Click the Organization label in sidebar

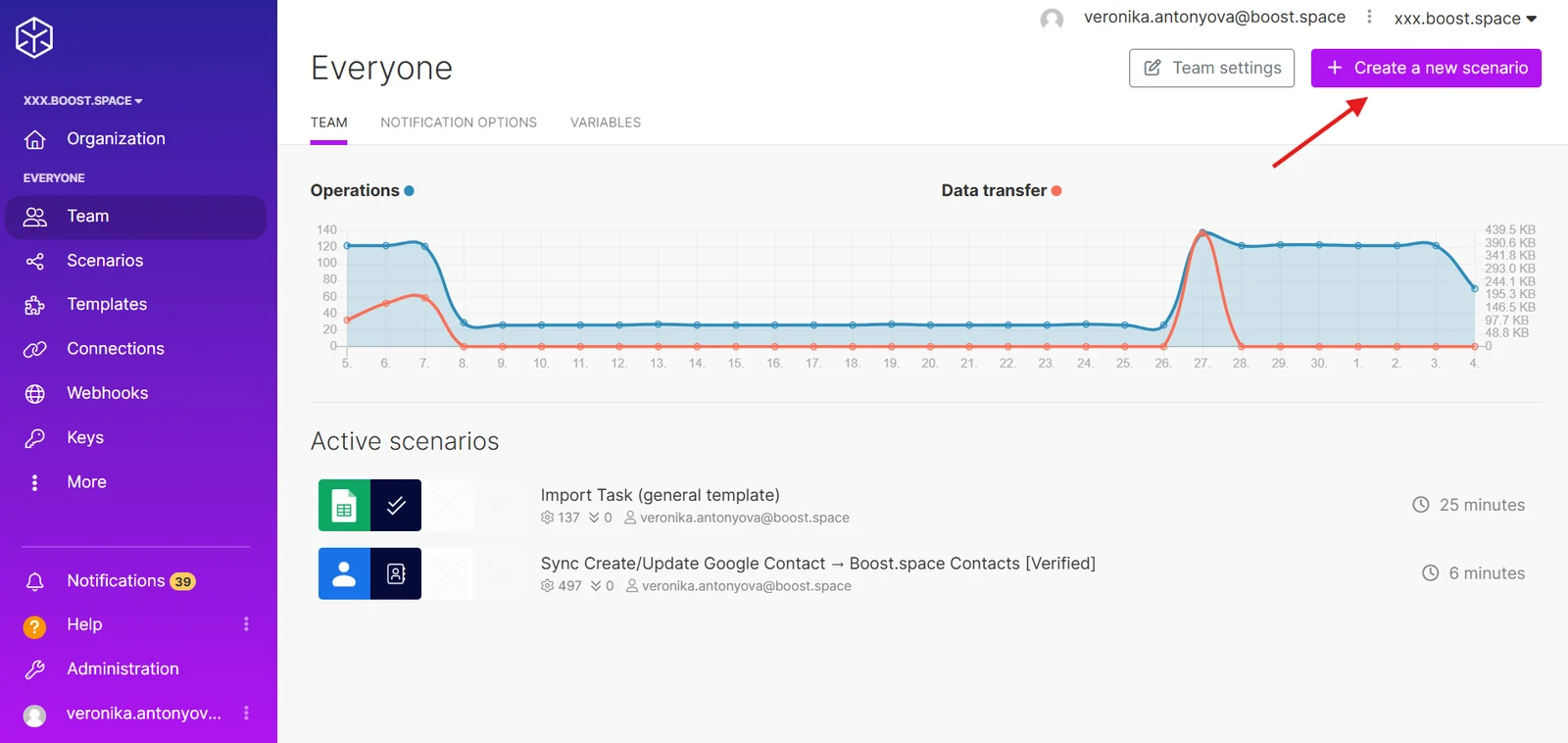point(116,139)
